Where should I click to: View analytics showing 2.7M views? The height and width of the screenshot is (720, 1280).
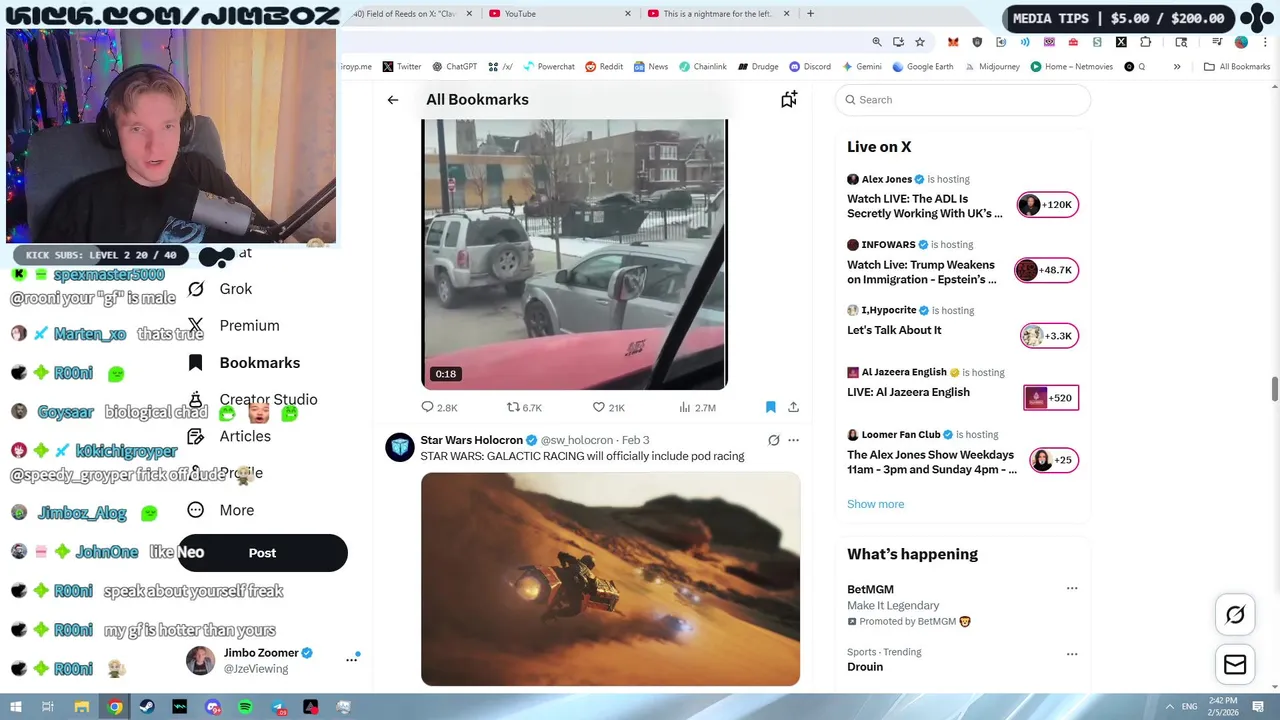697,407
